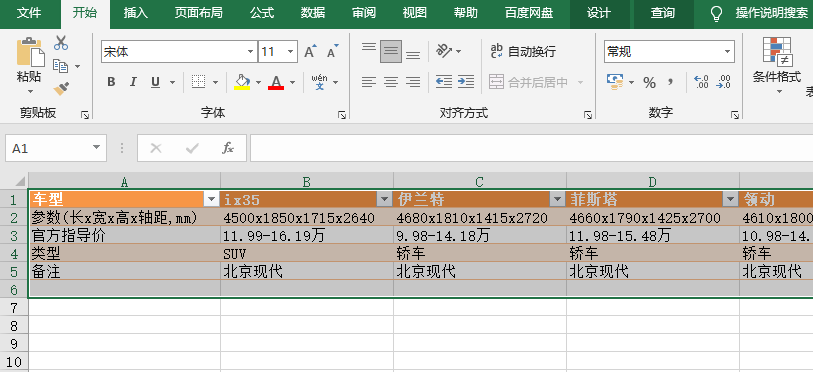Apply red font color
The width and height of the screenshot is (813, 372).
tap(276, 82)
